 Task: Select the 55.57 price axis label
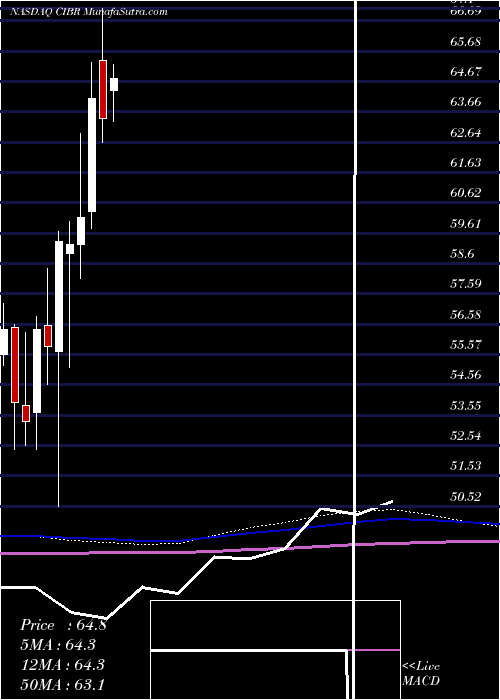click(x=466, y=345)
